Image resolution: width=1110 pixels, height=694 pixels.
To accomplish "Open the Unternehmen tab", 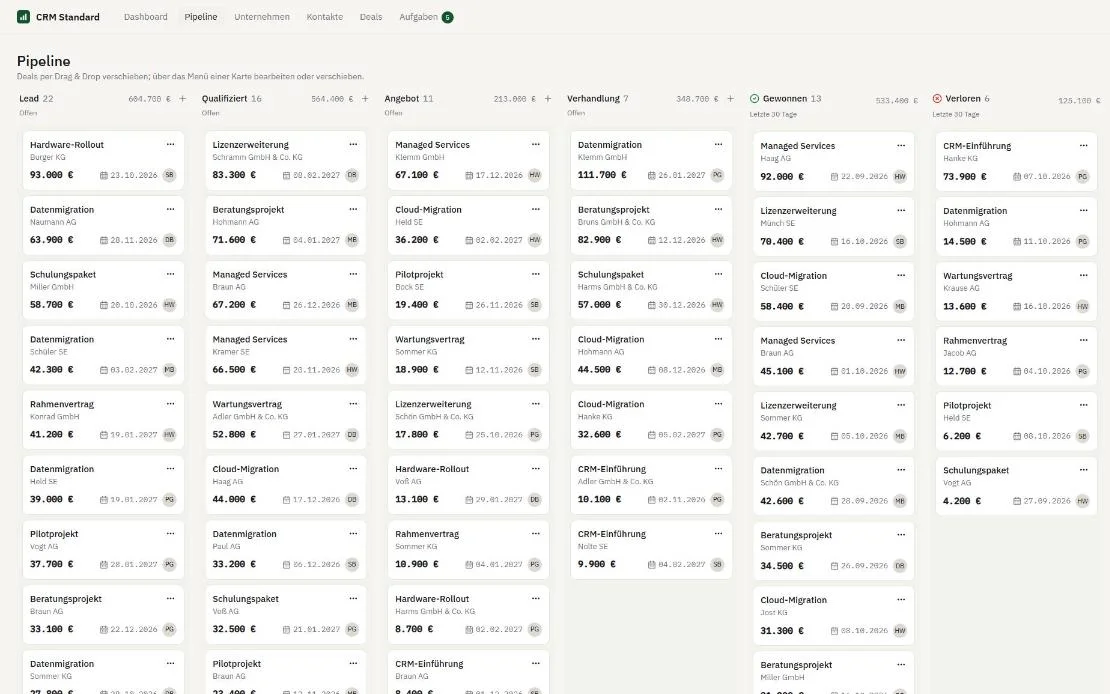I will click(x=262, y=17).
